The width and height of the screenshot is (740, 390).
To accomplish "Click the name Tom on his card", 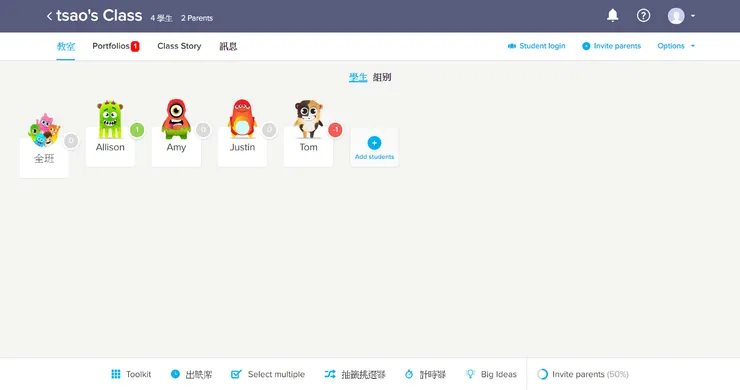I will coord(308,147).
